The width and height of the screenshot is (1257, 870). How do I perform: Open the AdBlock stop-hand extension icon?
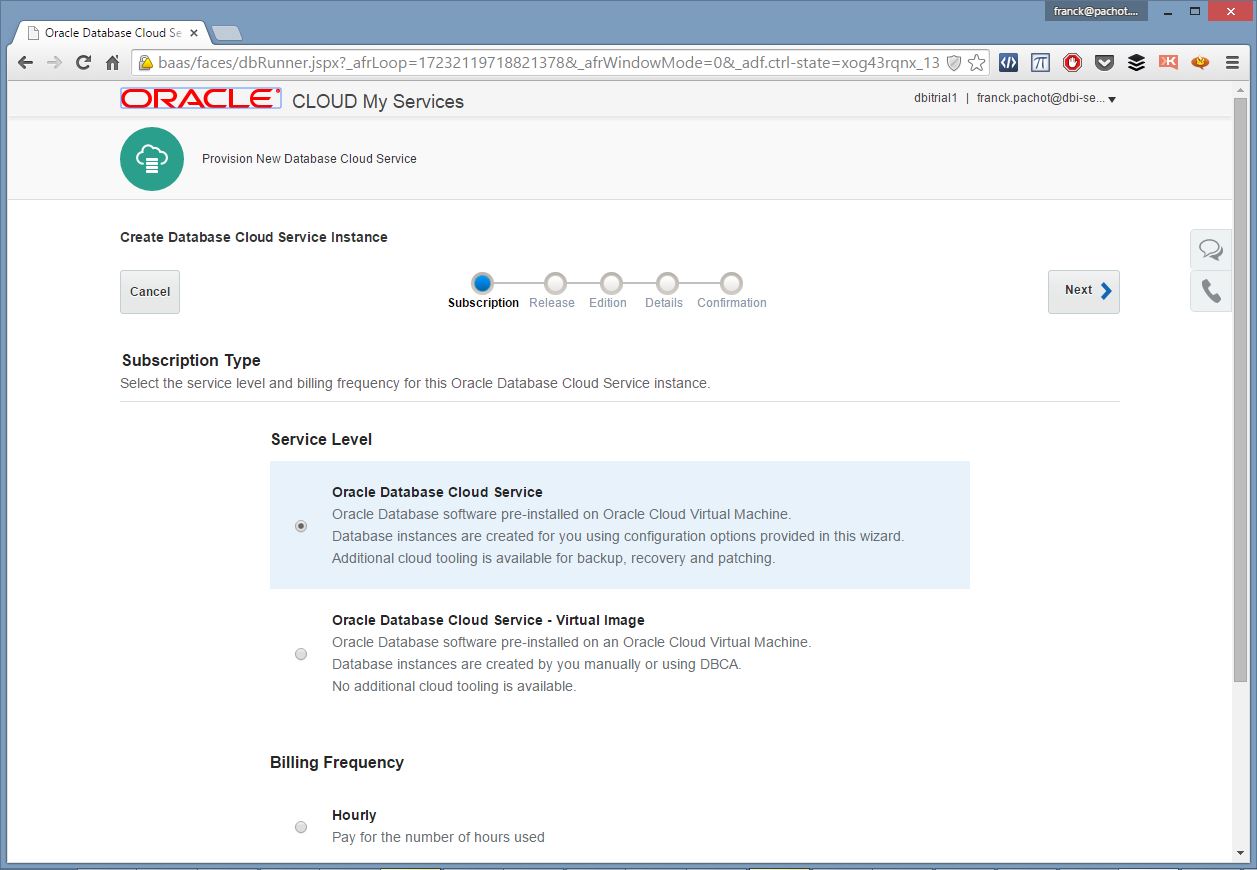click(x=1072, y=62)
